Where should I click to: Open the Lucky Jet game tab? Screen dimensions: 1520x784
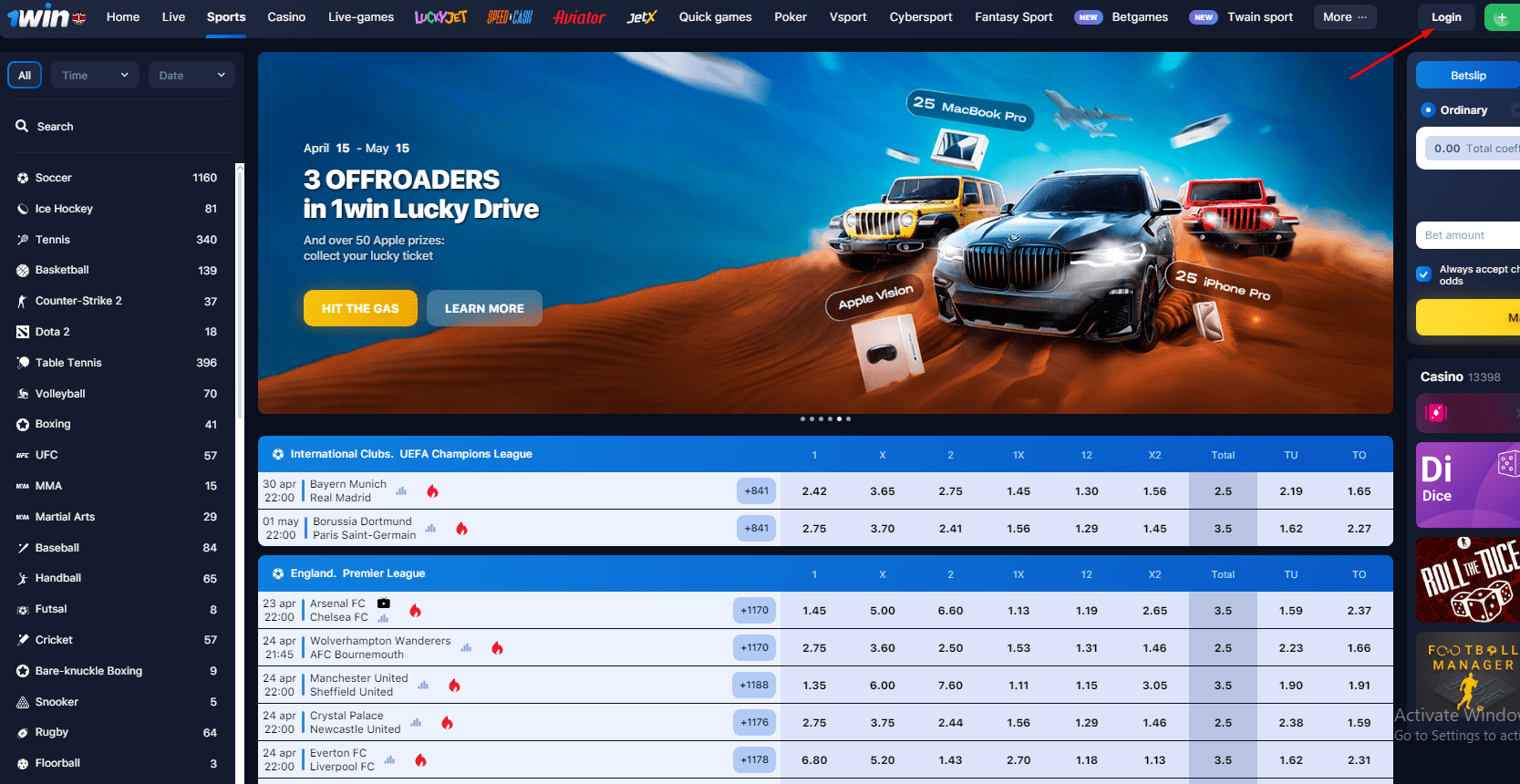440,17
